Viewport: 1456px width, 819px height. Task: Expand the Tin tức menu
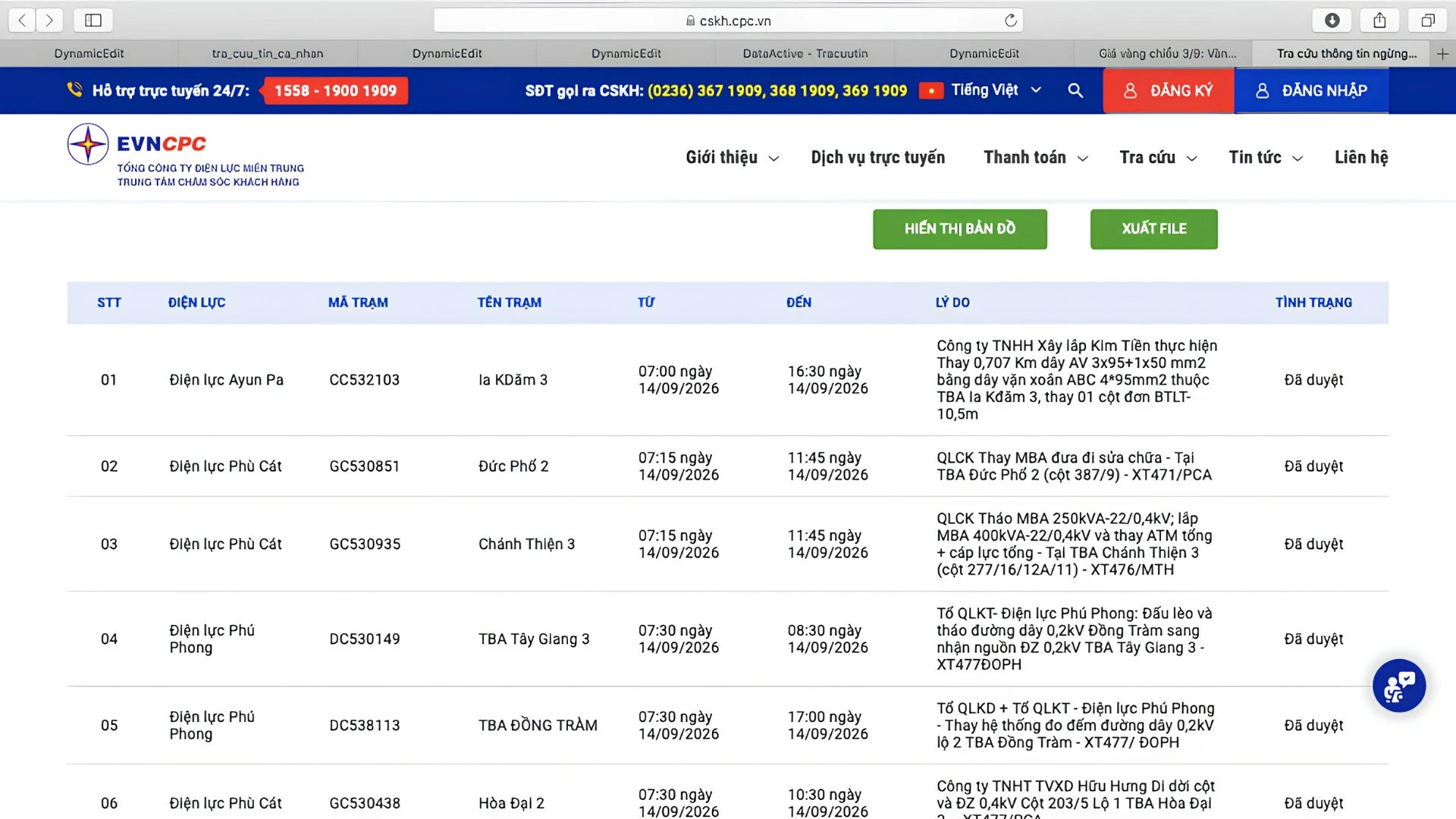coord(1266,158)
